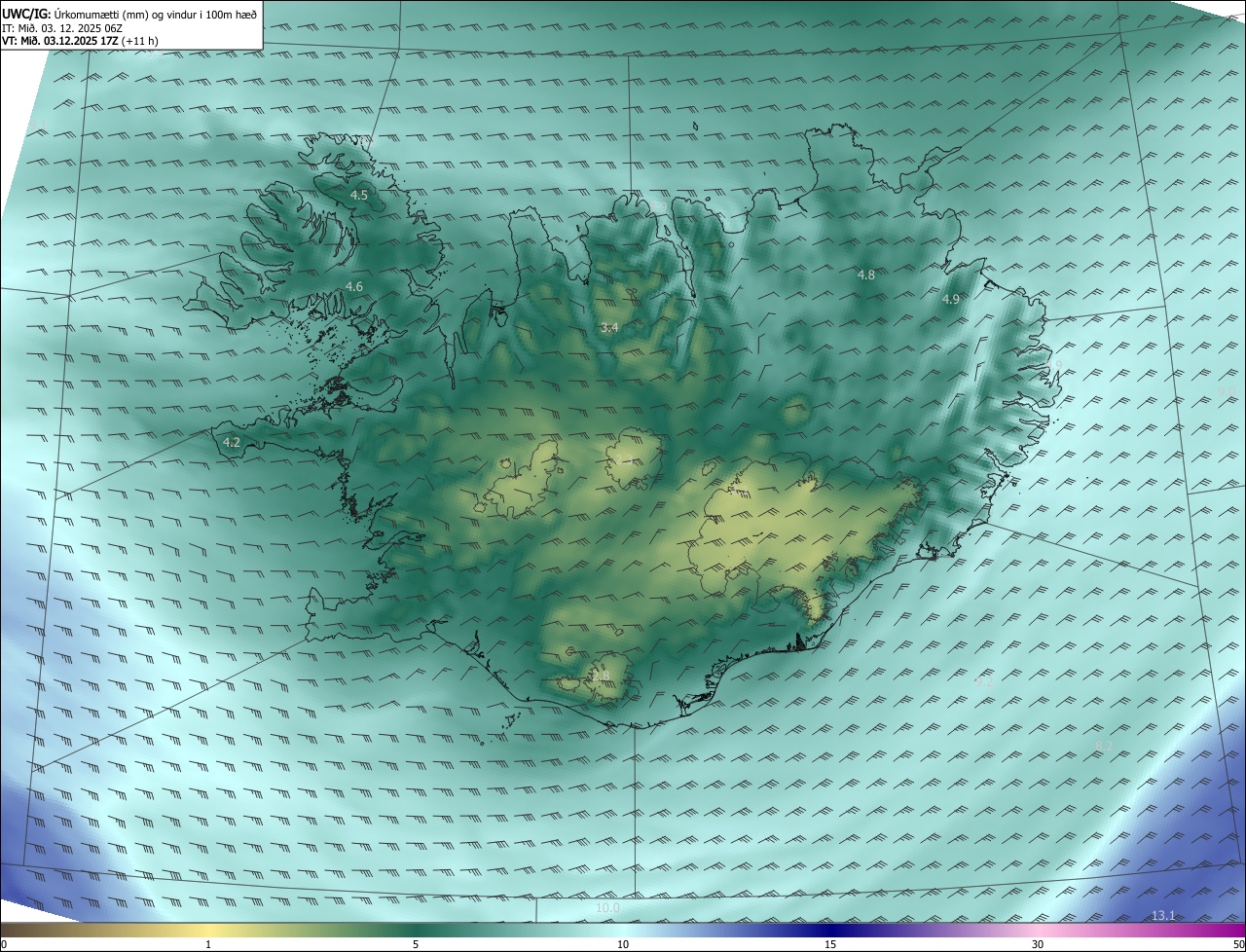Click the 10.0 value at the bottom edge

coord(607,908)
